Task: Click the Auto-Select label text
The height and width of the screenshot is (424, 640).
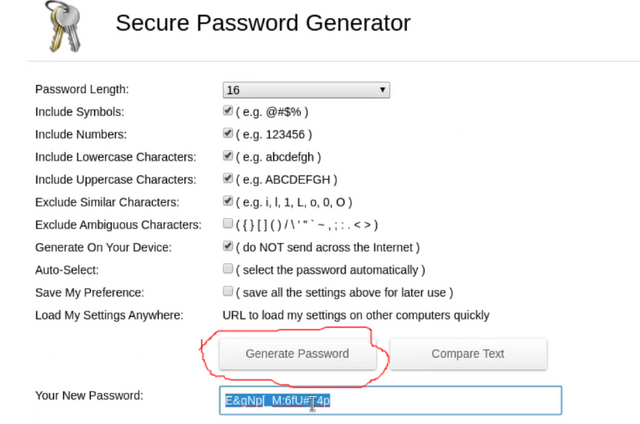Action: [x=67, y=270]
